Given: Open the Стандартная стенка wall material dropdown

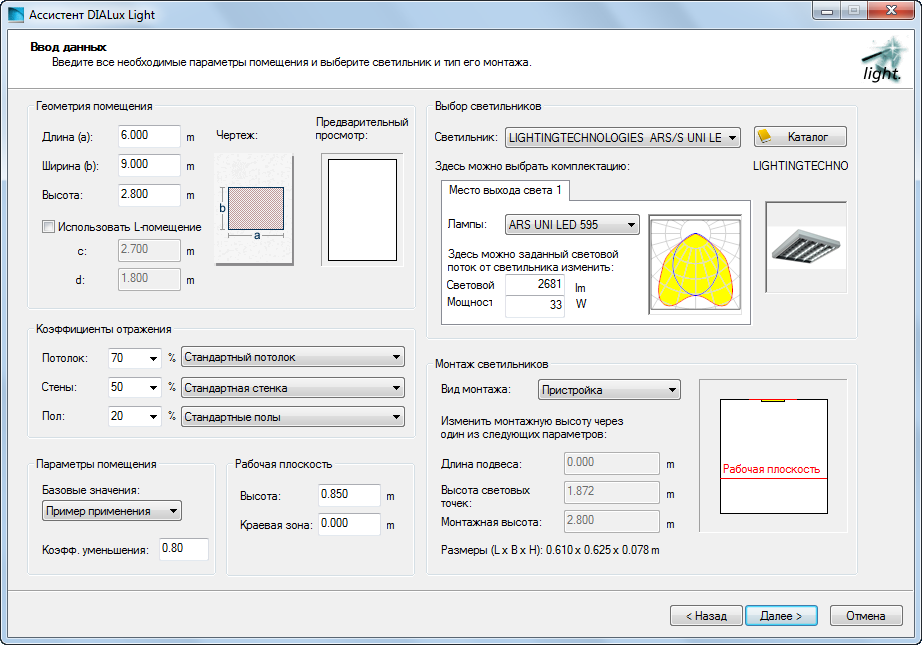Looking at the screenshot, I should tap(292, 387).
